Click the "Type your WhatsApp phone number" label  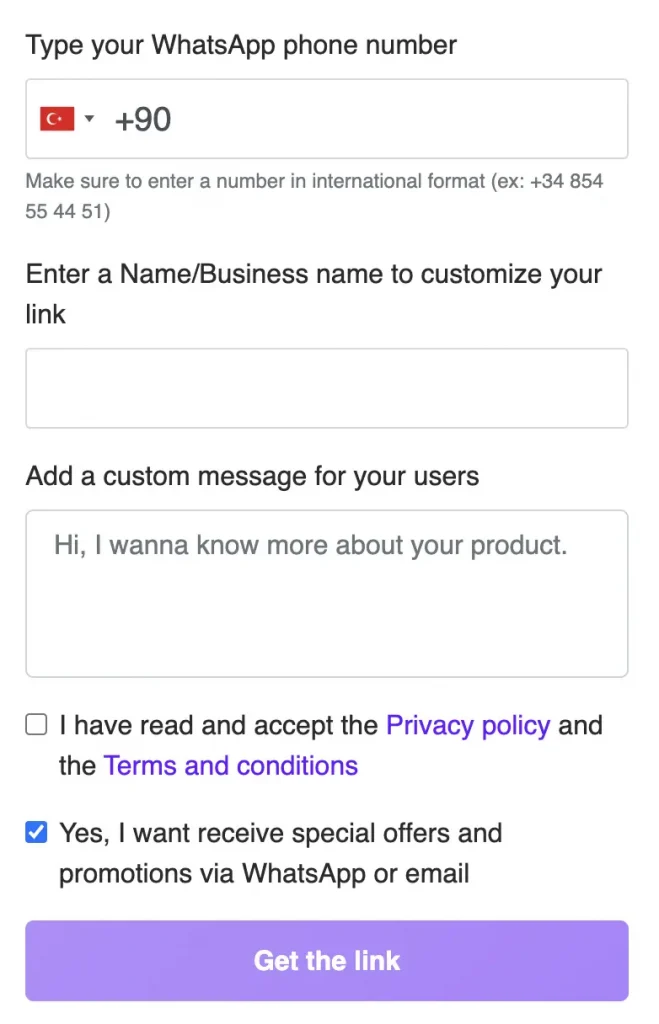tap(241, 45)
